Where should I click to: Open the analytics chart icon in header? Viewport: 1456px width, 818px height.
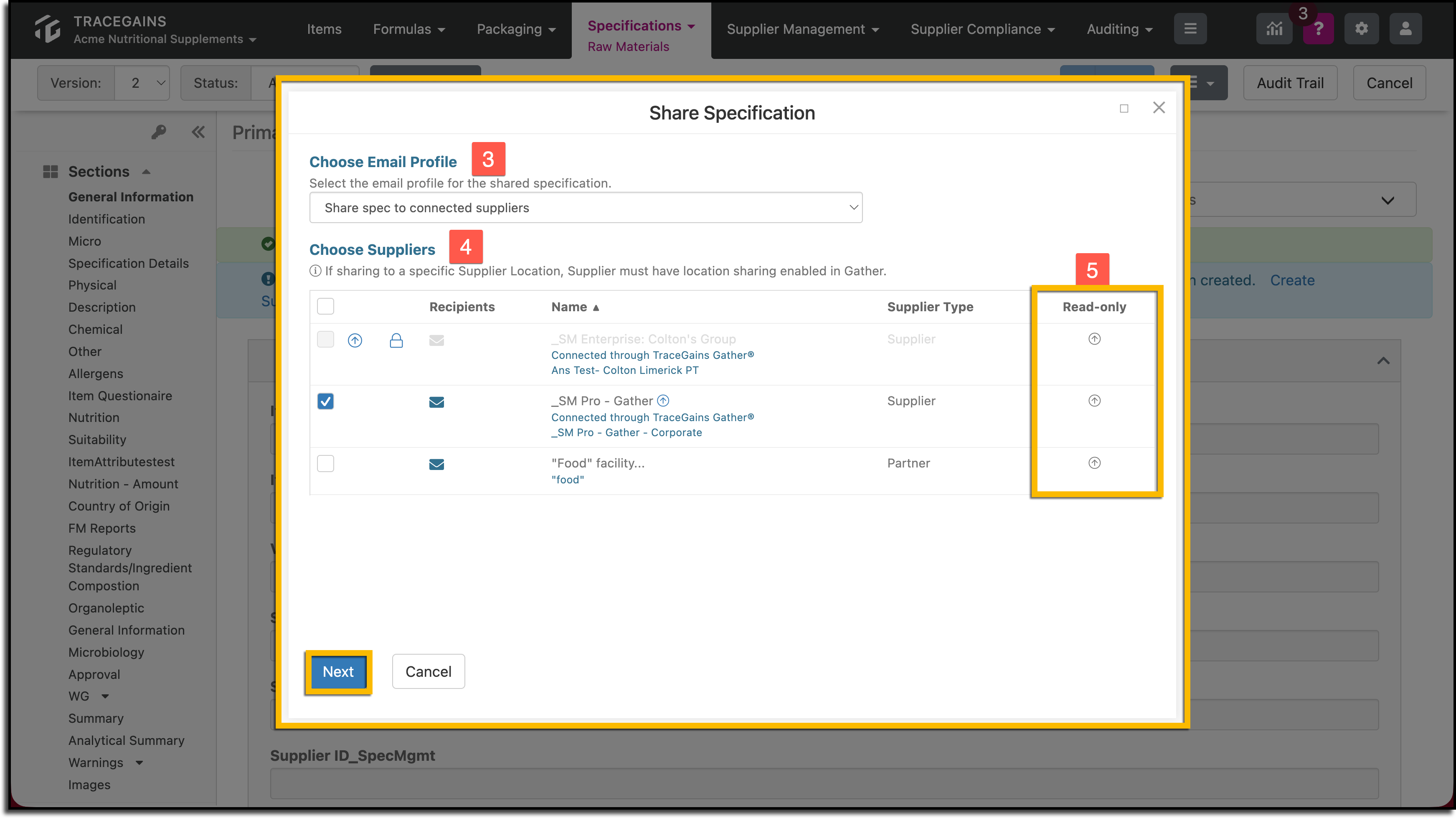1274,29
